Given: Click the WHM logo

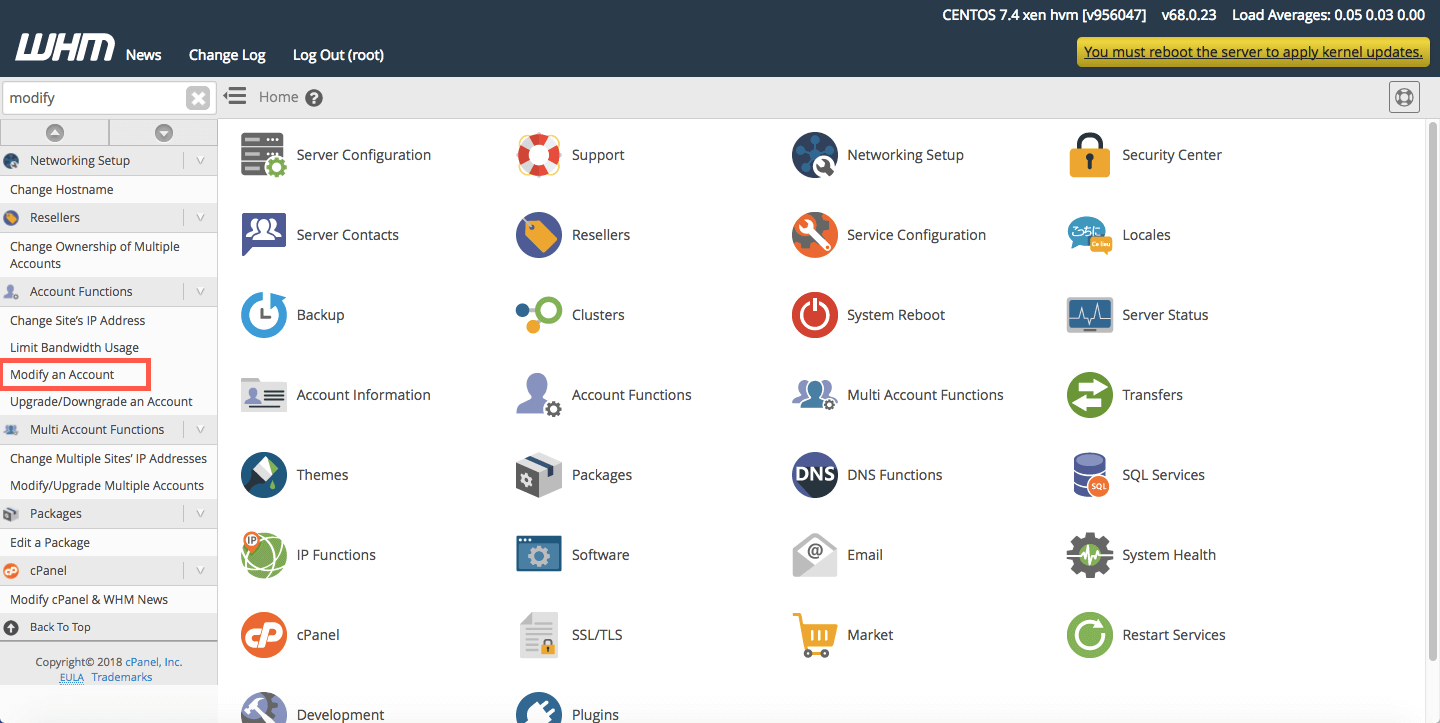Looking at the screenshot, I should [x=65, y=47].
